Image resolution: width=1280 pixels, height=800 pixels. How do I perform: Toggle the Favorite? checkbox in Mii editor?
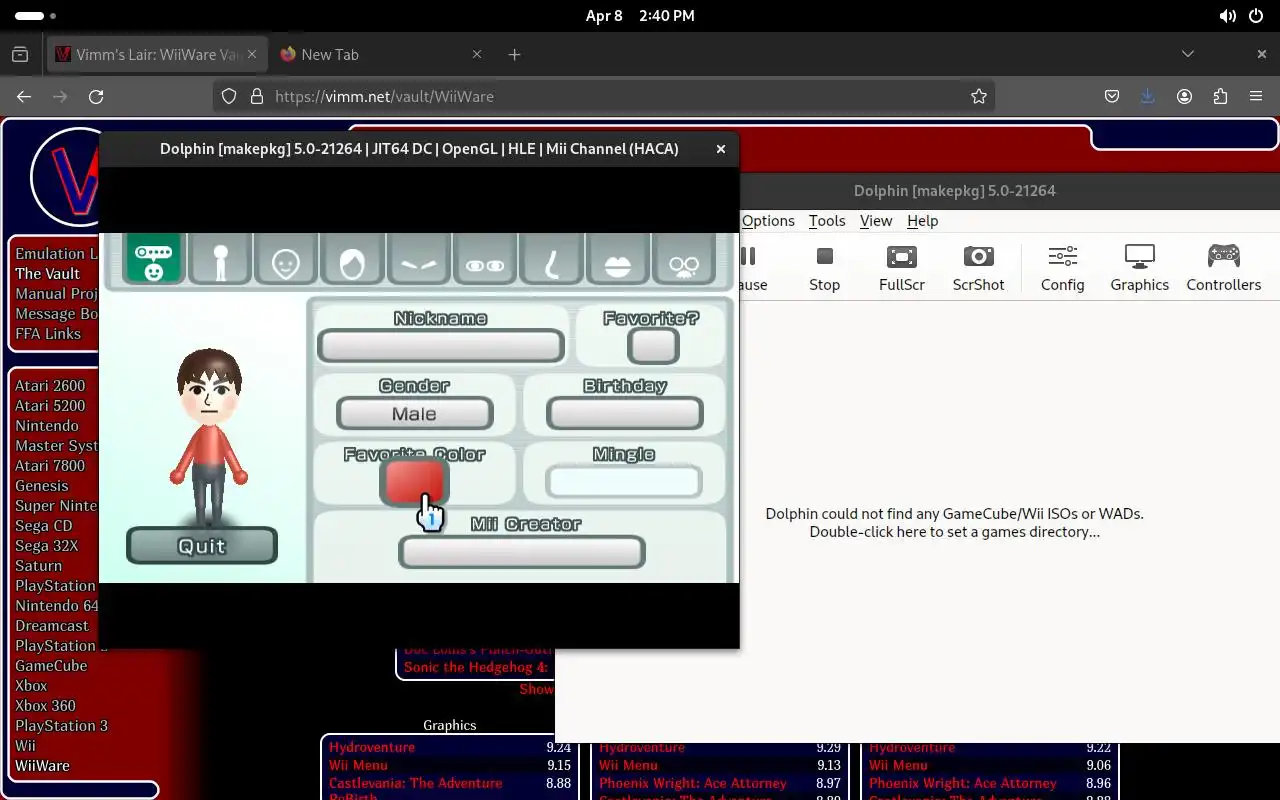(x=653, y=346)
